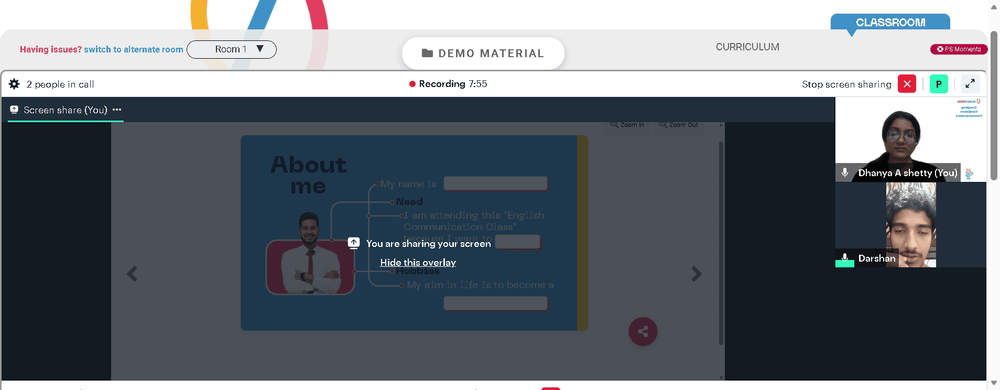1000x390 pixels.
Task: Go to previous slide arrow
Action: 132,274
